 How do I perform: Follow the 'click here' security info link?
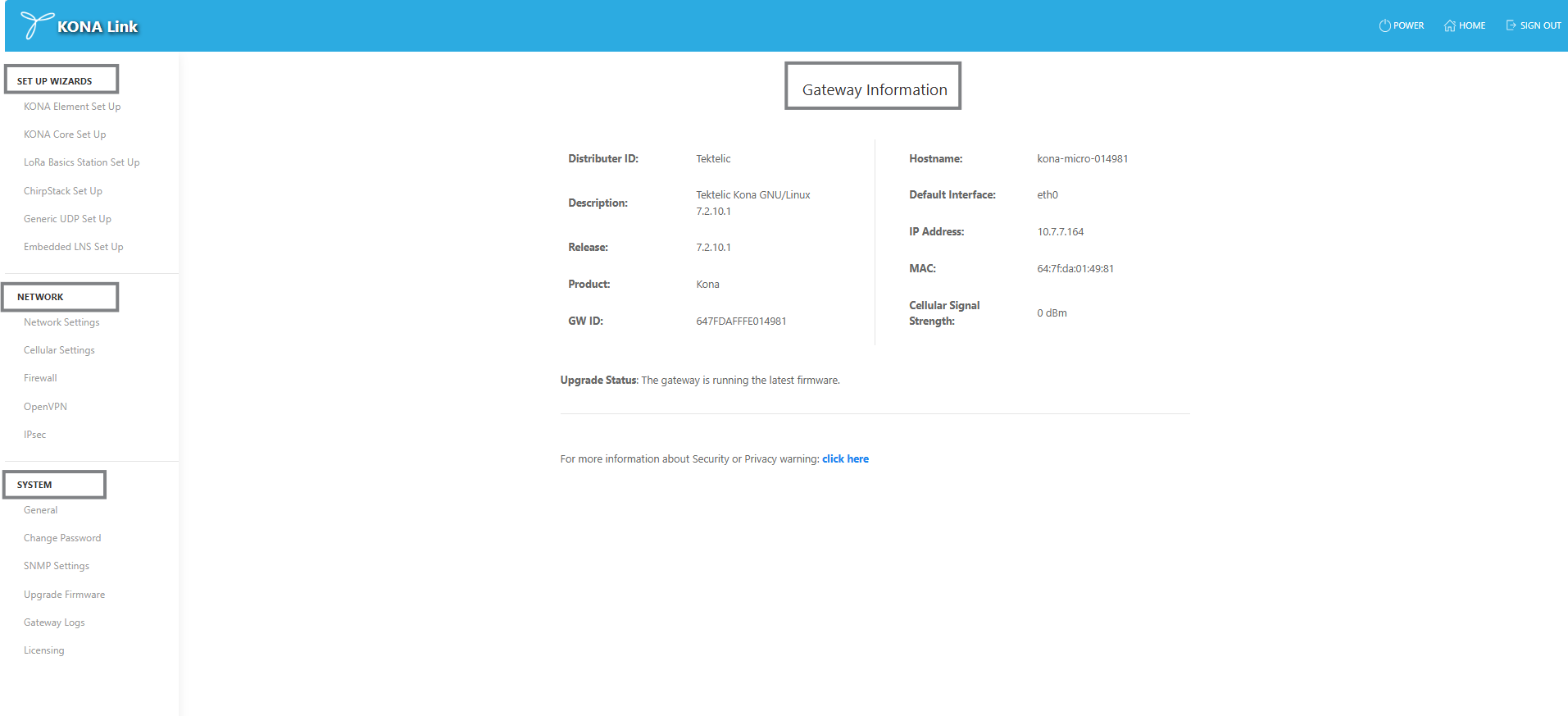pos(845,459)
